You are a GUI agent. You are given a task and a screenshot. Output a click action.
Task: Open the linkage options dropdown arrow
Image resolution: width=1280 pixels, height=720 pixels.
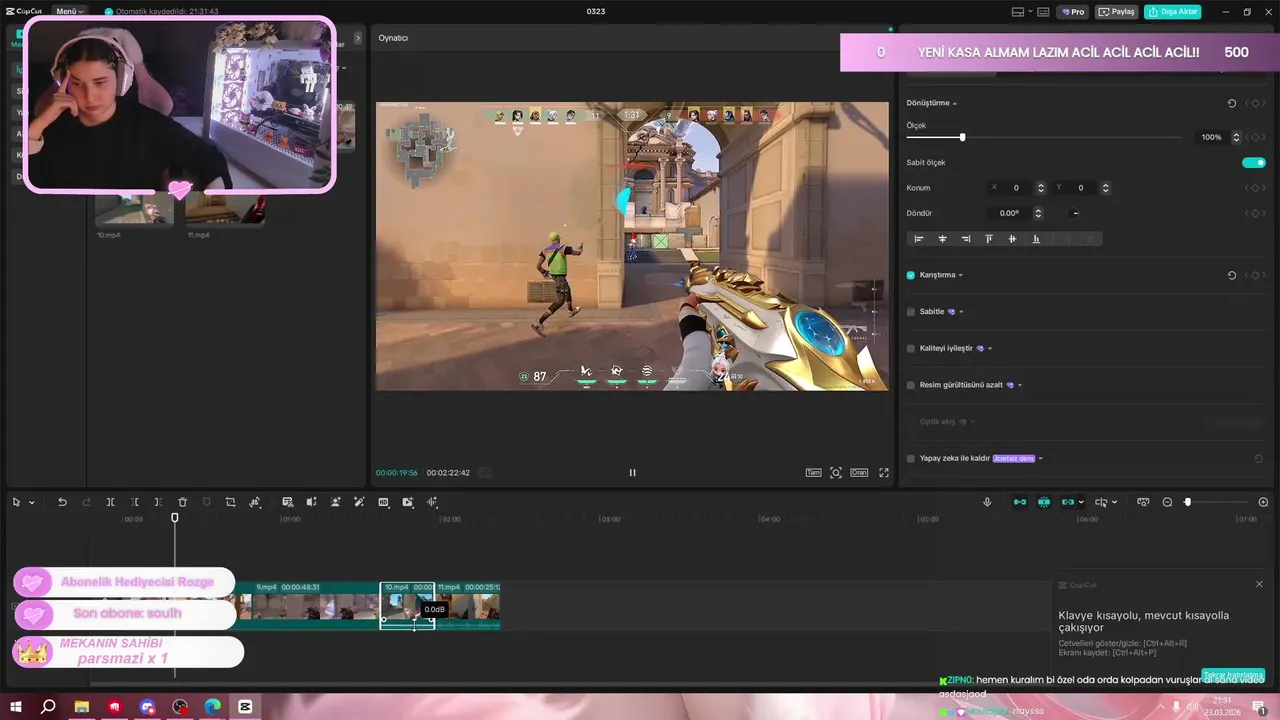1081,503
